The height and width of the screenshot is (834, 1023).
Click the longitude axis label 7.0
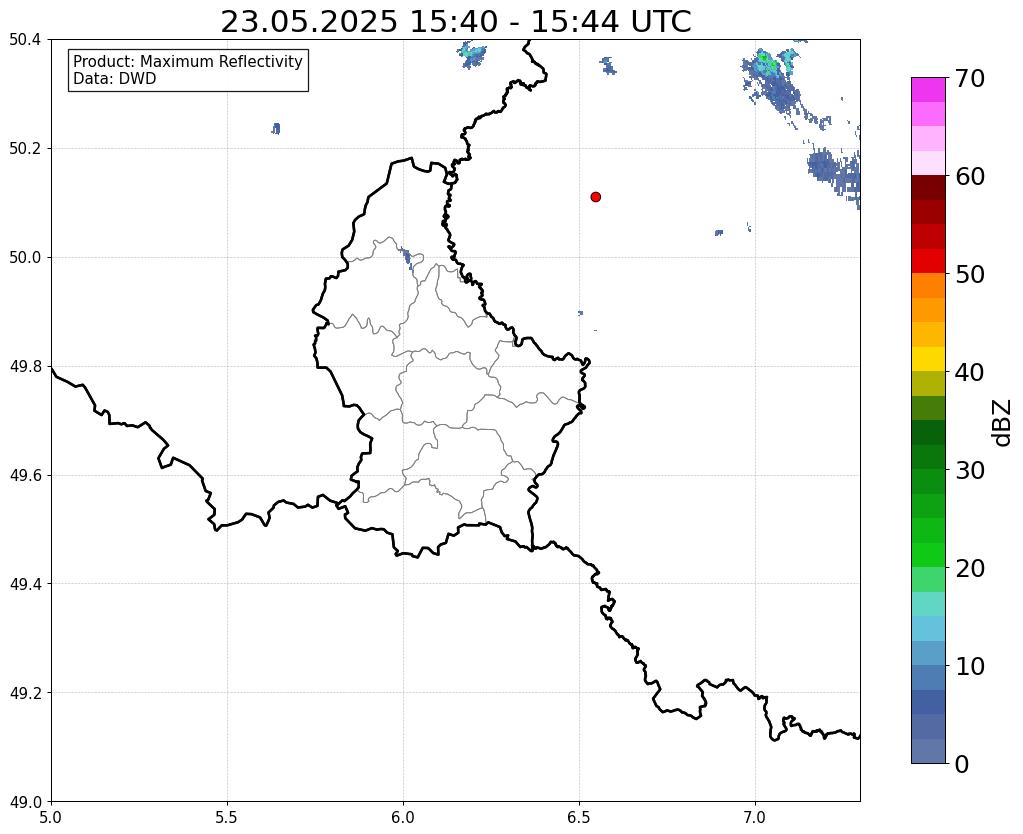756,817
